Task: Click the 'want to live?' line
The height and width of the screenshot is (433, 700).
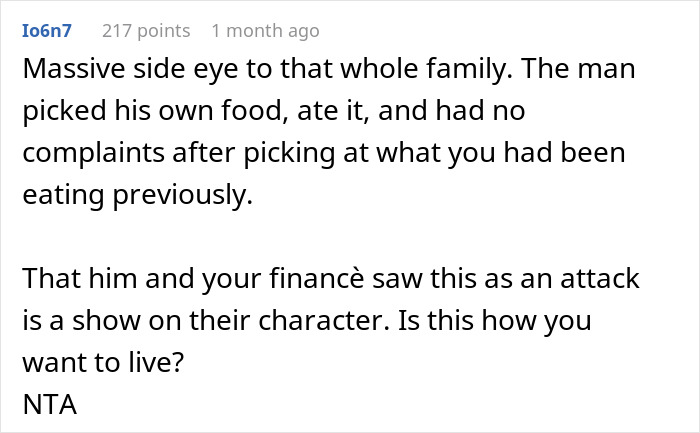Action: pyautogui.click(x=103, y=362)
